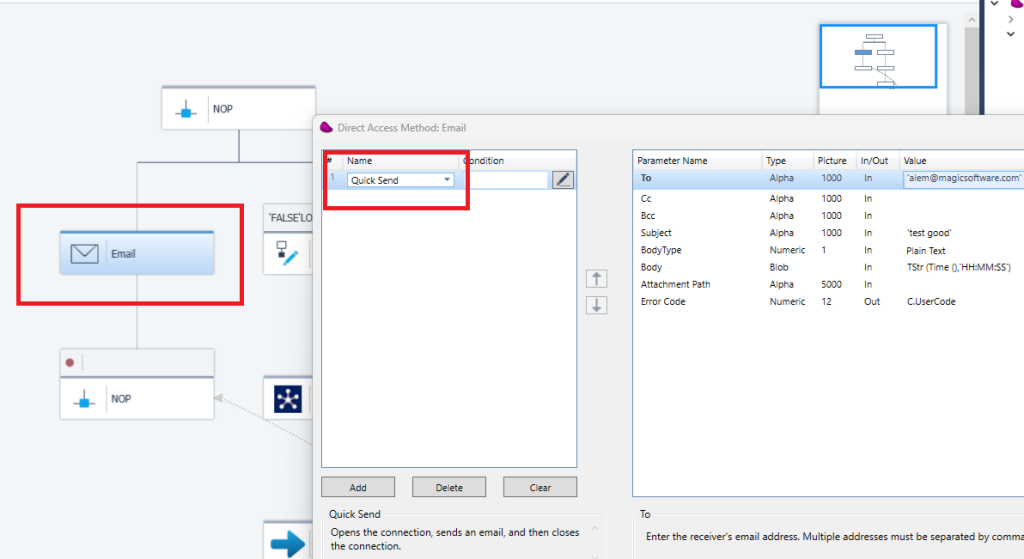
Task: Click the dark blue network hub icon
Action: 288,399
